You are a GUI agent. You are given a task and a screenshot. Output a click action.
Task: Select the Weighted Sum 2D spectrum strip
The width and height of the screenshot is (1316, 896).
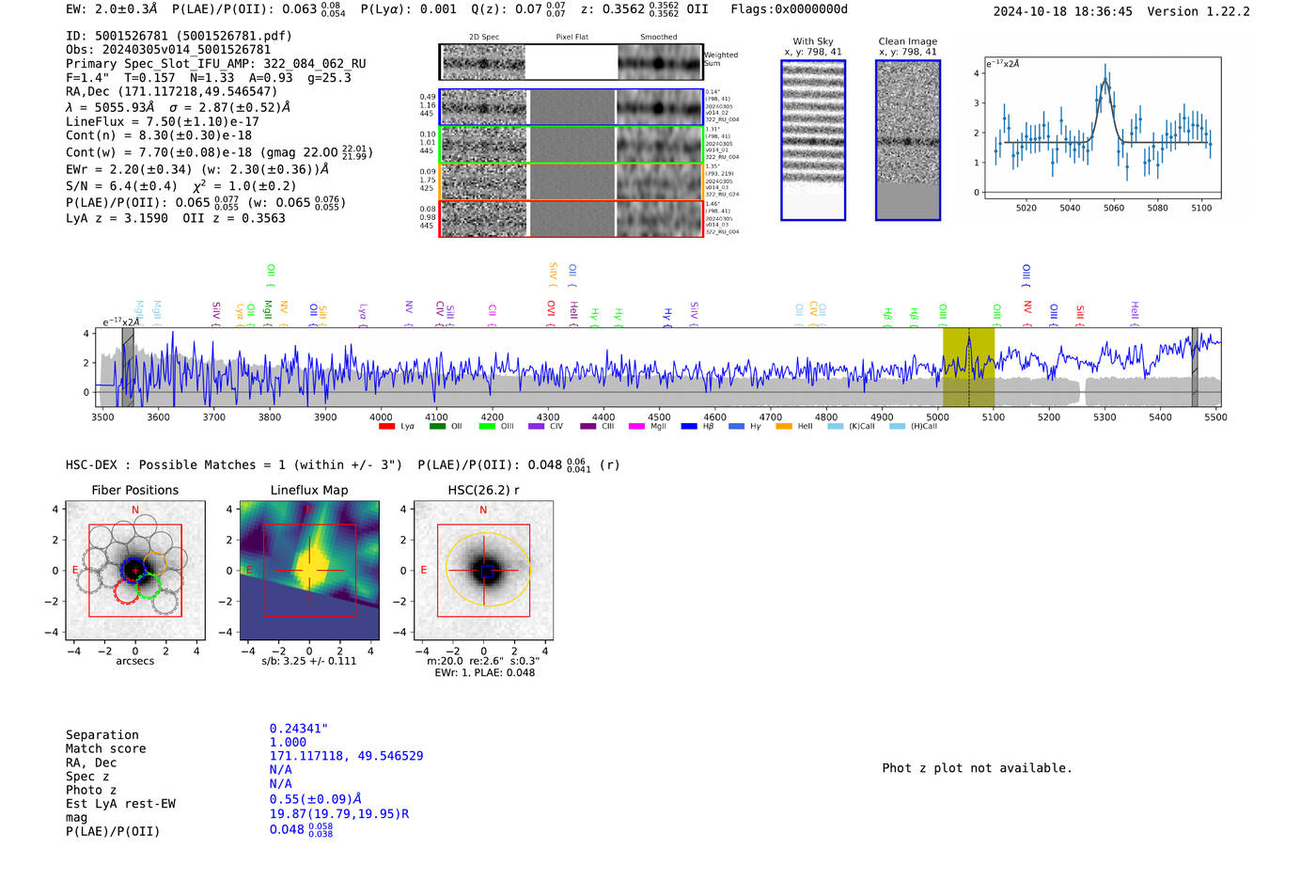pyautogui.click(x=572, y=62)
